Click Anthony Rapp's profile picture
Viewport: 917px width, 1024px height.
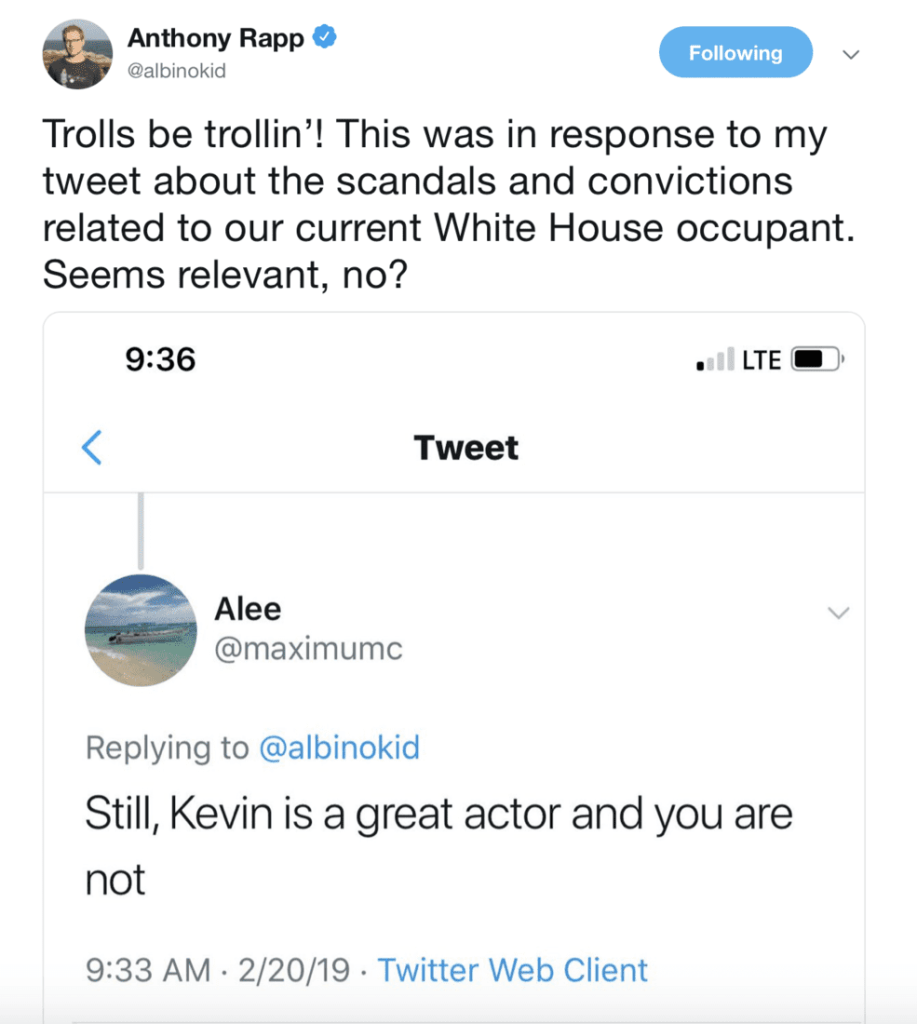point(77,53)
